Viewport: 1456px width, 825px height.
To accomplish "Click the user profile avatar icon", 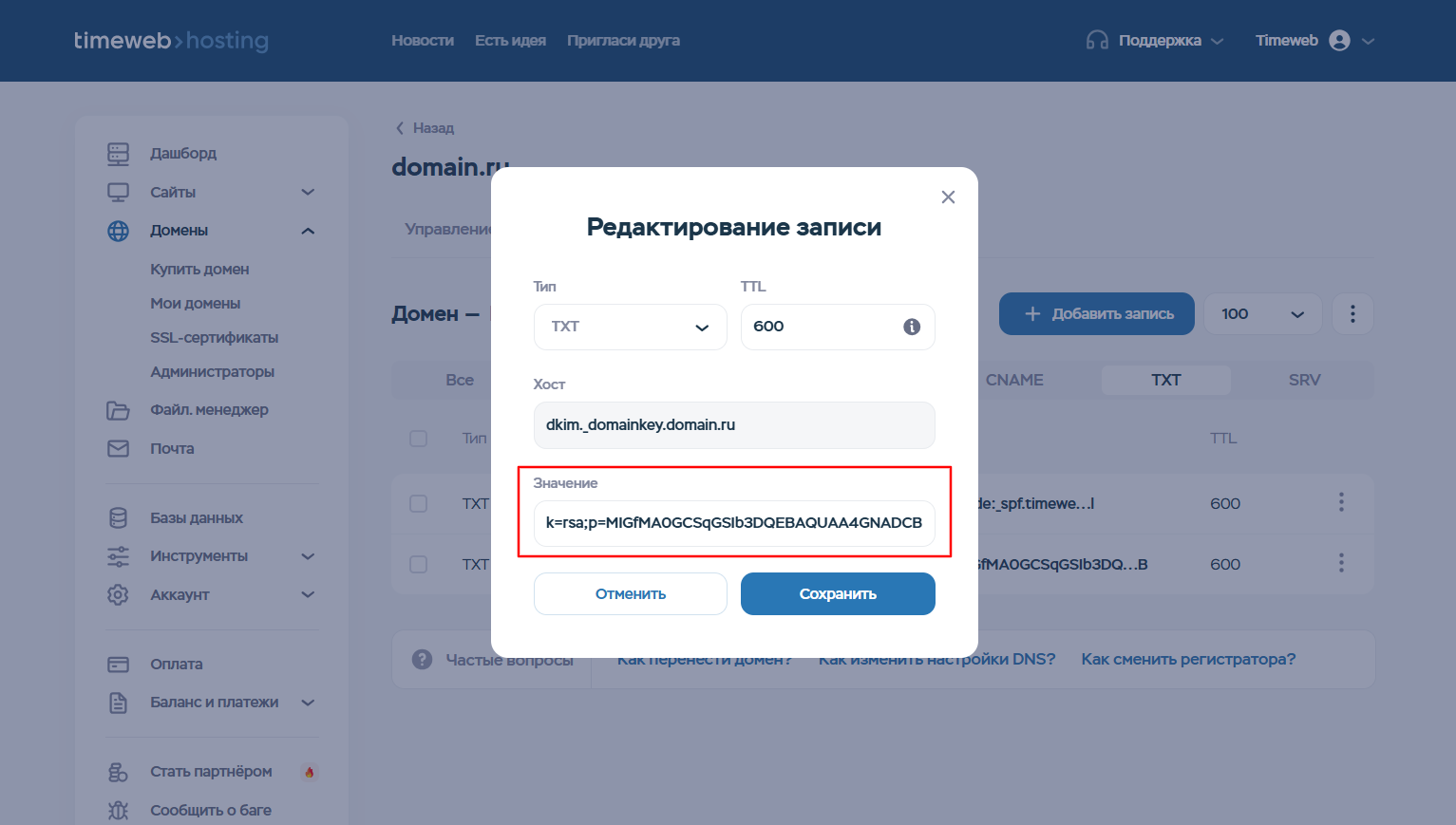I will tap(1339, 41).
